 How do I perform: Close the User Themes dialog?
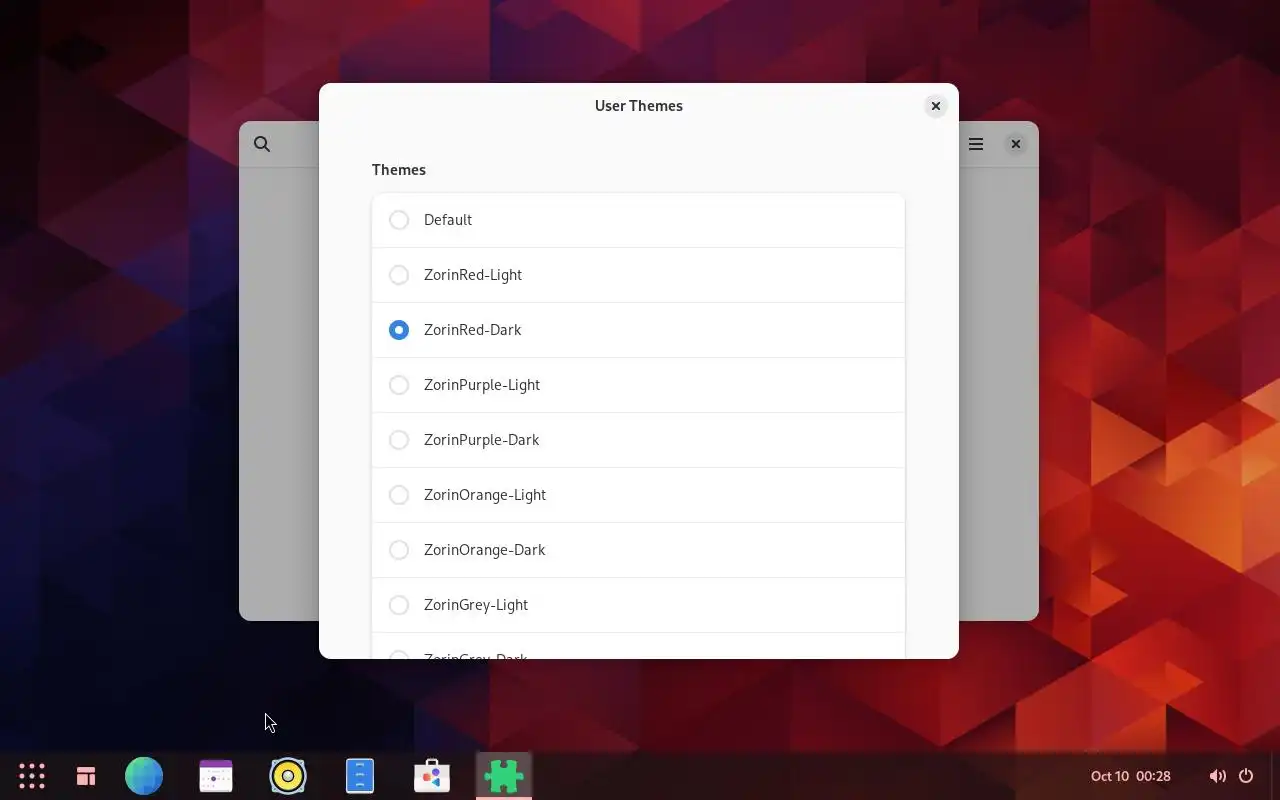point(936,106)
